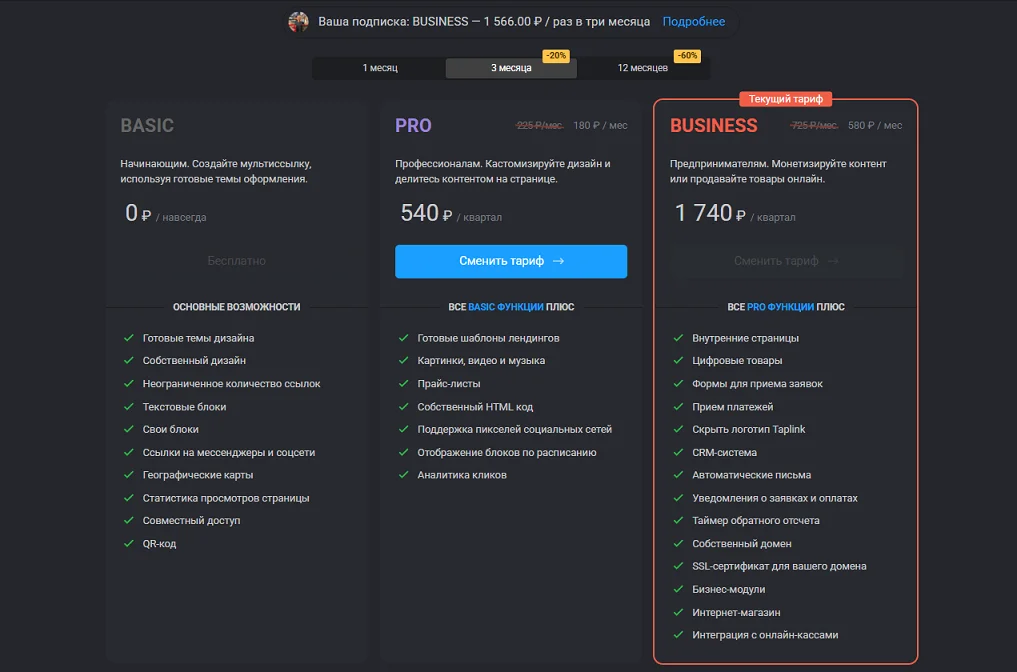Viewport: 1017px width, 672px height.
Task: Click the disabled 'Сменить тариф' button in BUSINESS
Action: 786,261
